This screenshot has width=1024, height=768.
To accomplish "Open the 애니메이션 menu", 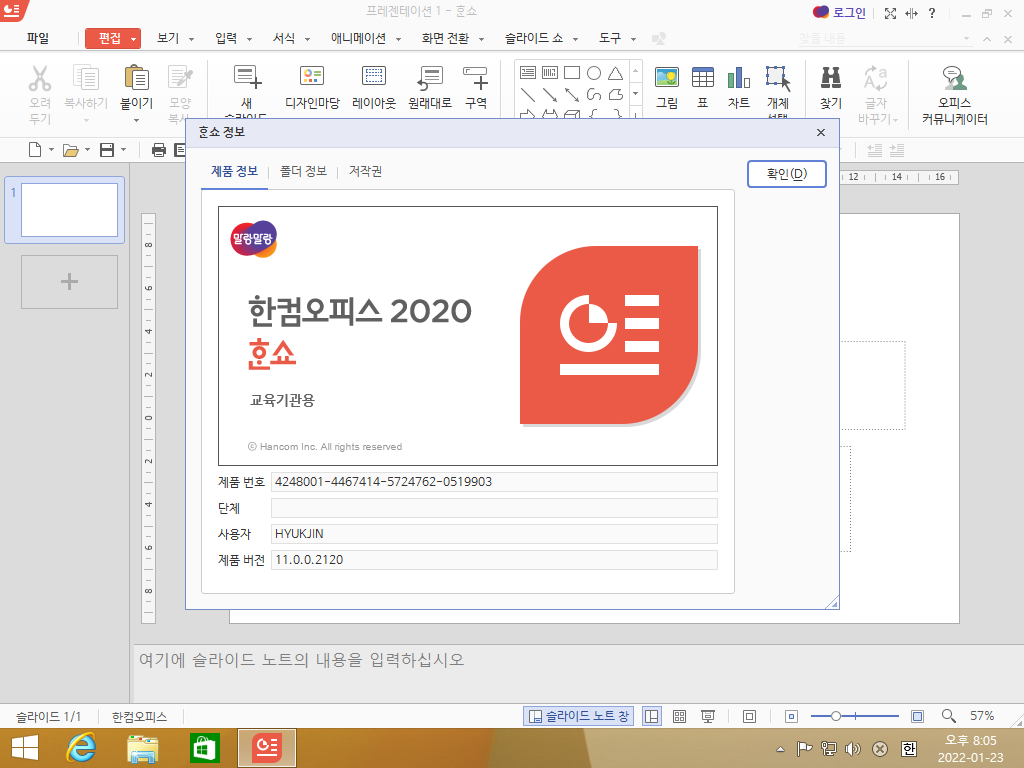I will [x=359, y=39].
